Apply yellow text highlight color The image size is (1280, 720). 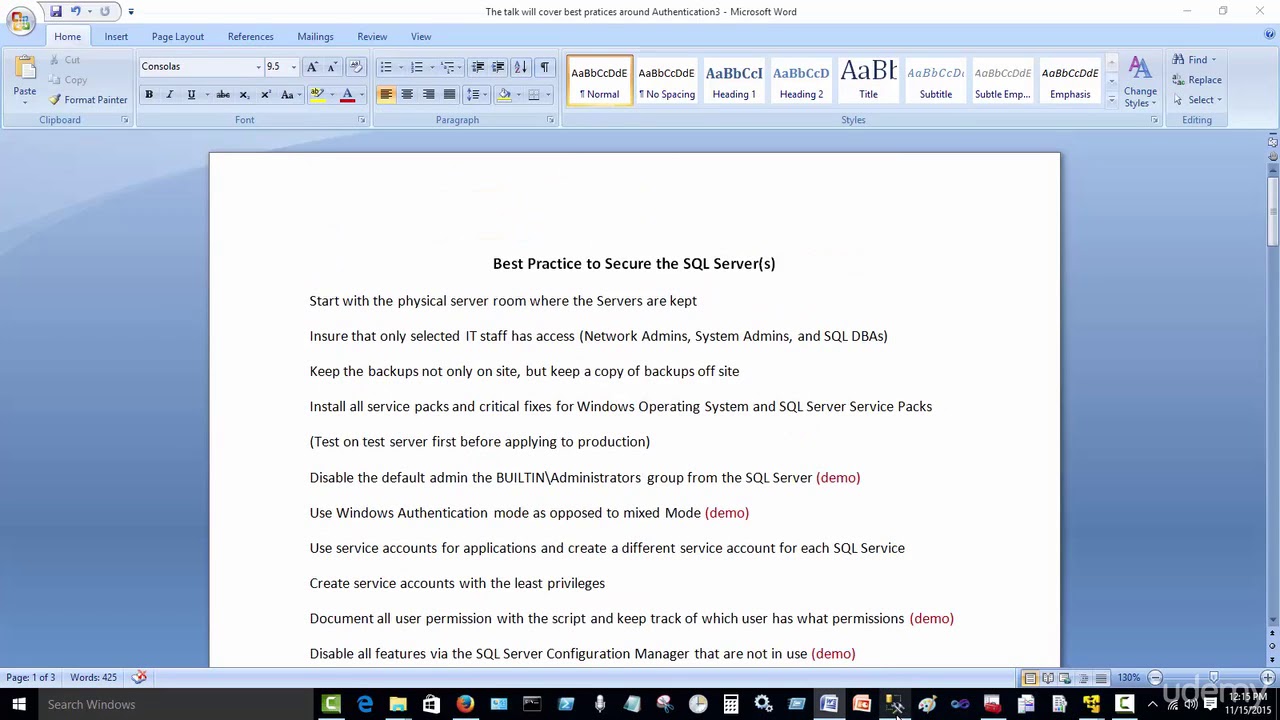click(317, 95)
